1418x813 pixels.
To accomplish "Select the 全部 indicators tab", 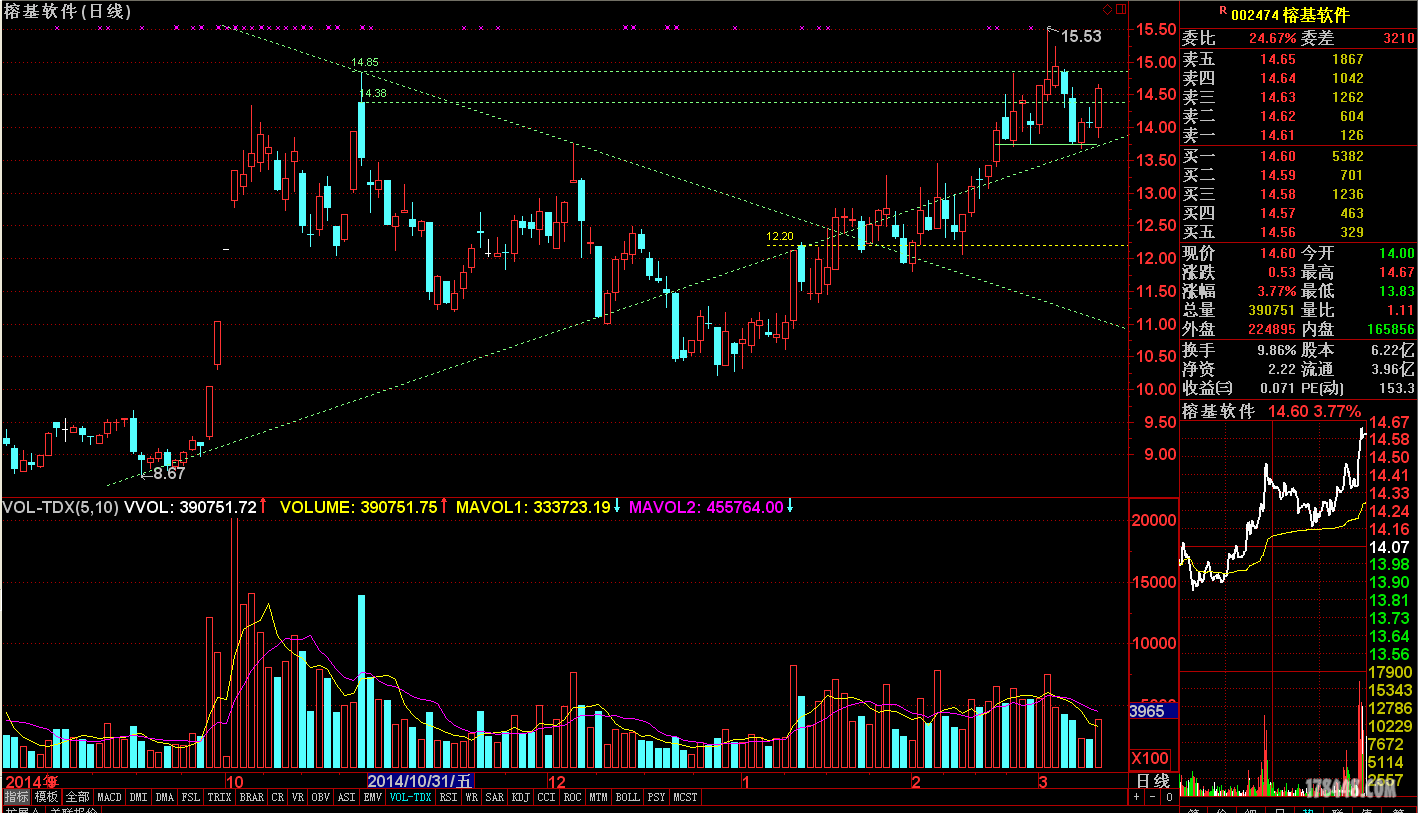I will [x=78, y=797].
